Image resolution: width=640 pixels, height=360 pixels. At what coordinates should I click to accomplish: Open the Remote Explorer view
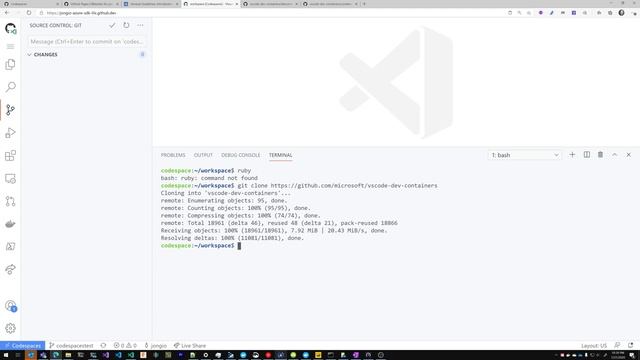pos(10,178)
